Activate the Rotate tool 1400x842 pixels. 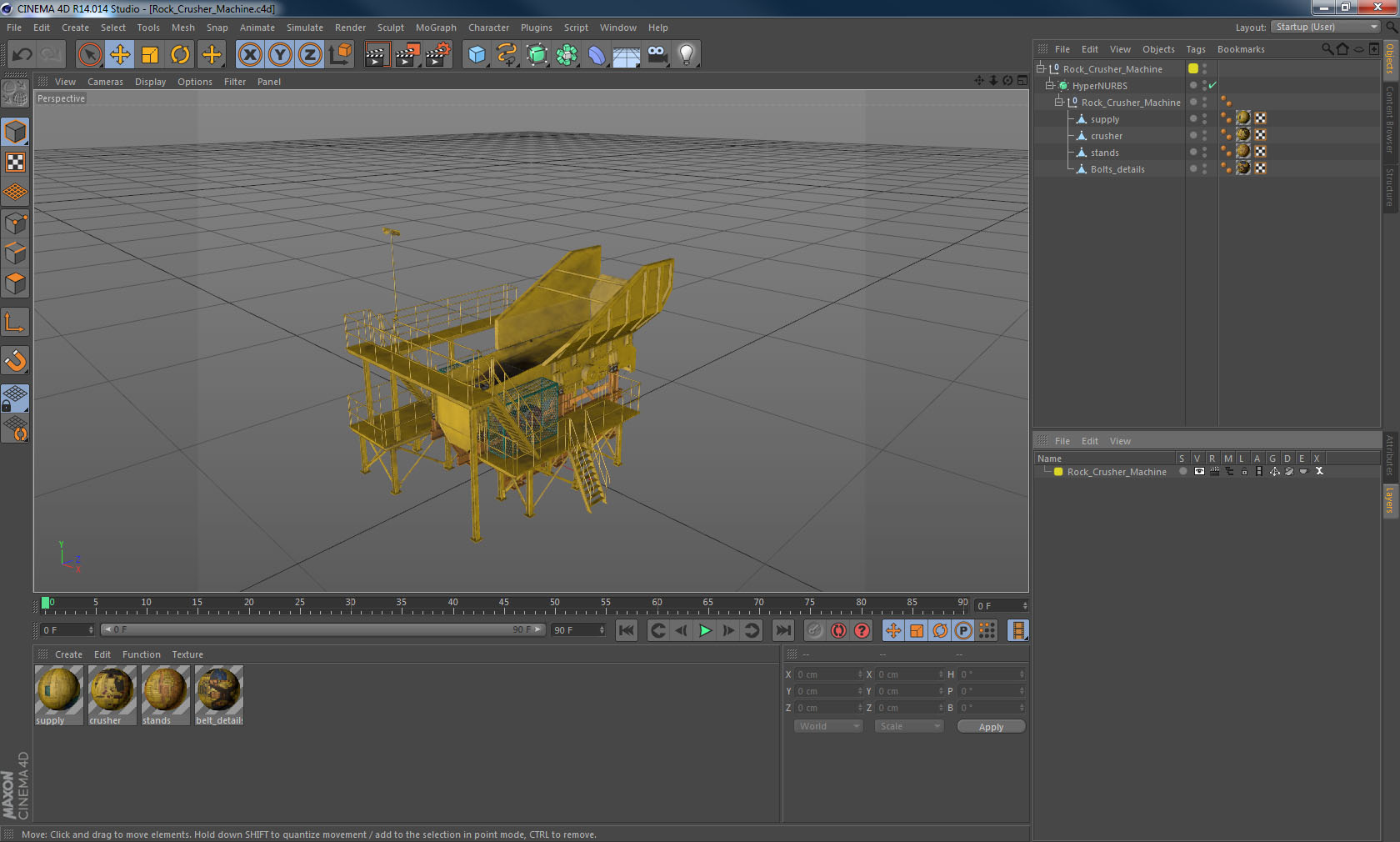[x=180, y=55]
